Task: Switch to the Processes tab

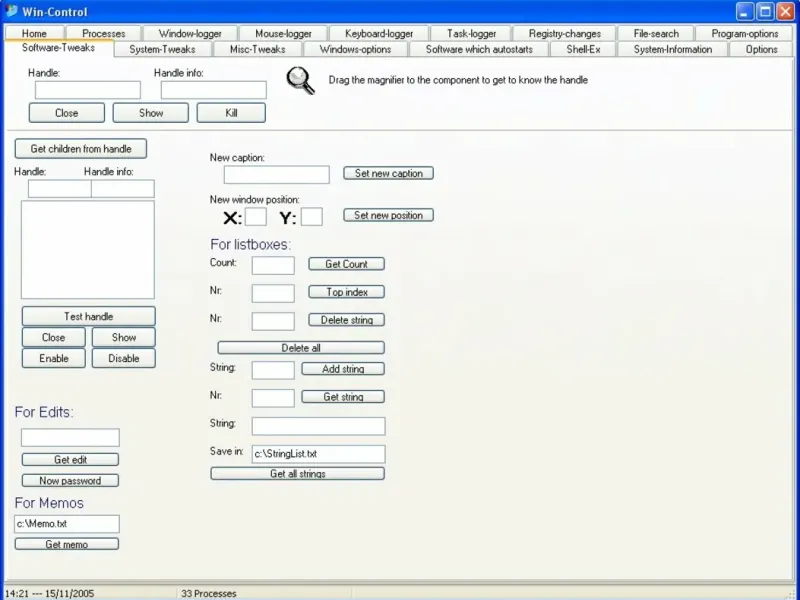Action: pos(104,34)
